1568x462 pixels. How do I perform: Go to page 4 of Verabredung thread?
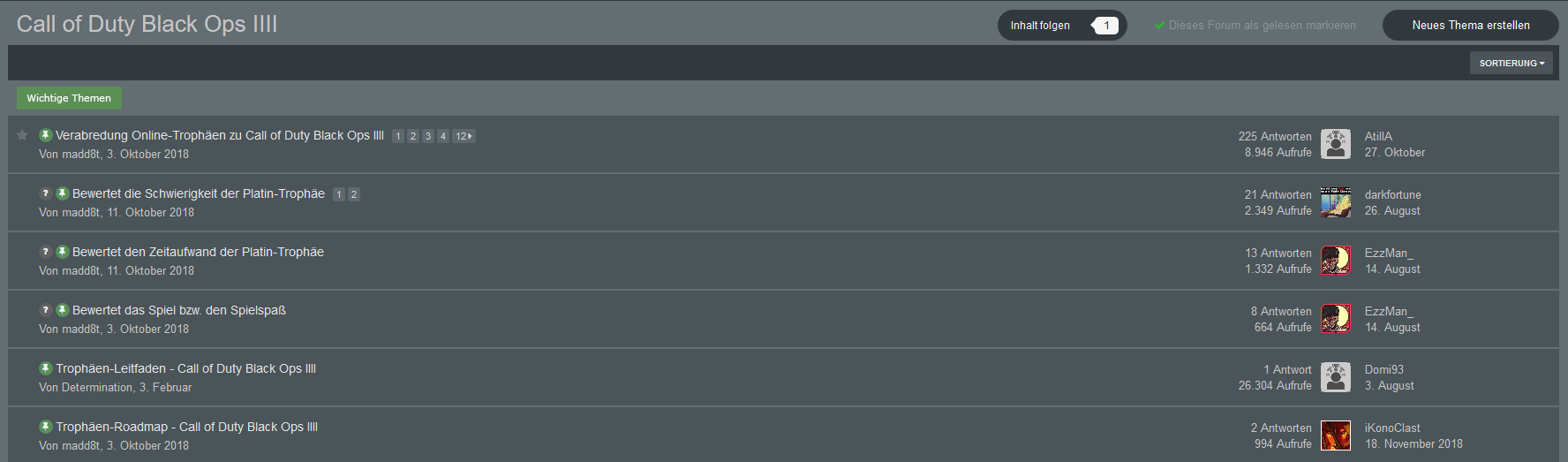pyautogui.click(x=443, y=136)
